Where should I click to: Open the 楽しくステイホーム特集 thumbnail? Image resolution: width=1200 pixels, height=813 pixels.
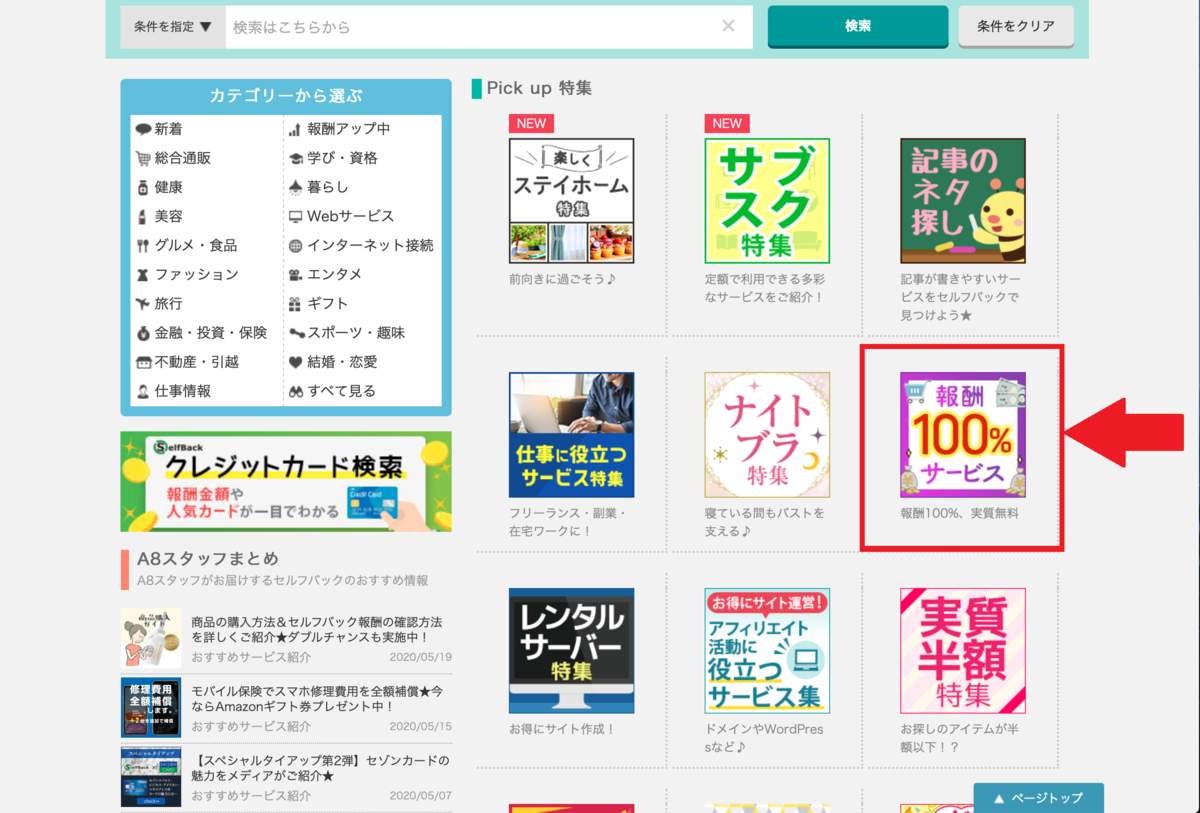tap(571, 200)
